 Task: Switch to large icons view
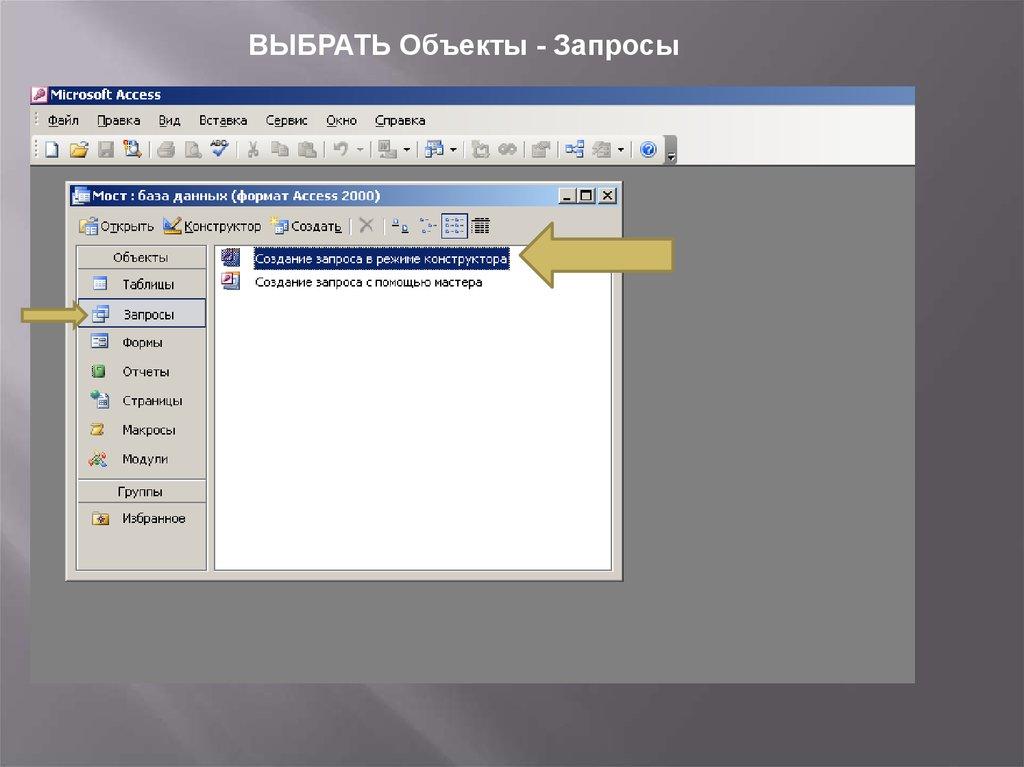(x=399, y=226)
